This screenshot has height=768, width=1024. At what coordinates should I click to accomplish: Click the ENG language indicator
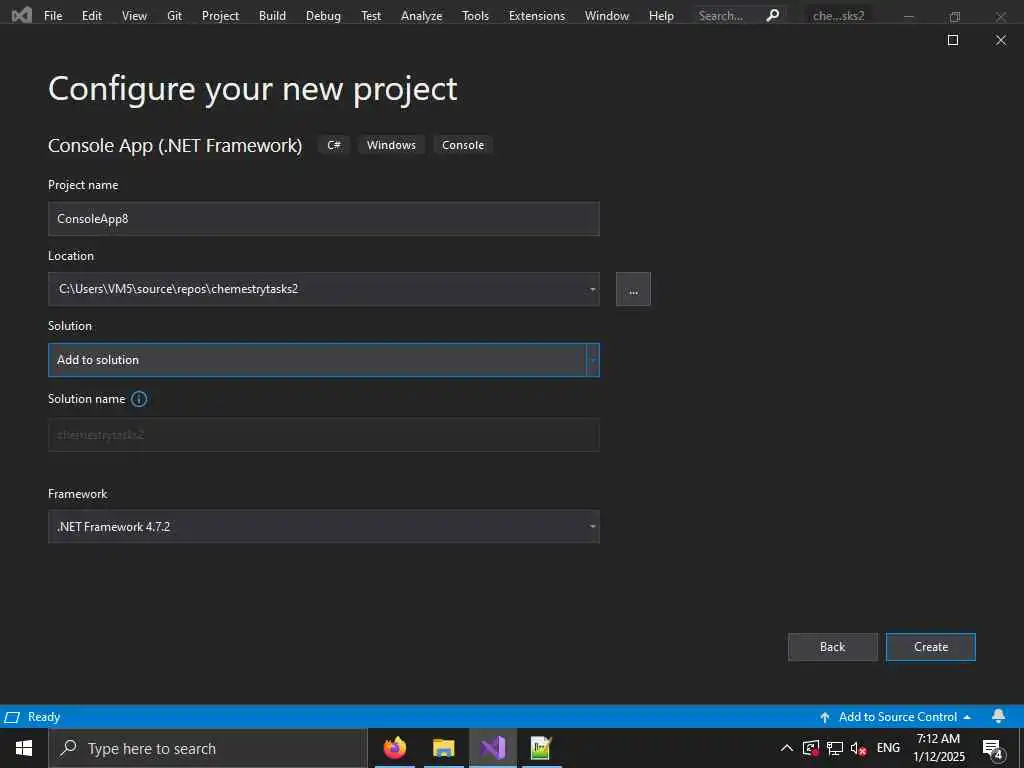pyautogui.click(x=888, y=748)
